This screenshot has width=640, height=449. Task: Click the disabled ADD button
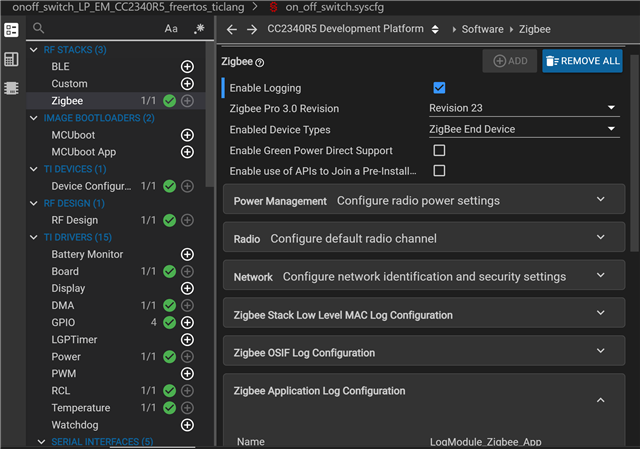510,61
